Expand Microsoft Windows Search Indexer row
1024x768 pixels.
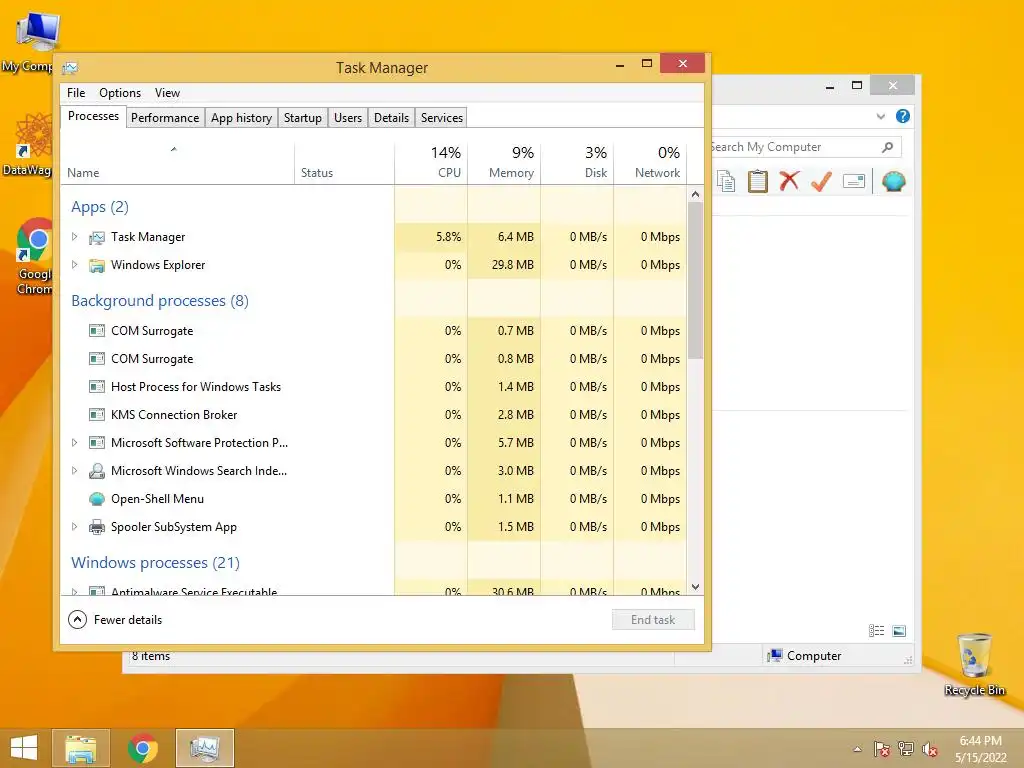point(74,470)
